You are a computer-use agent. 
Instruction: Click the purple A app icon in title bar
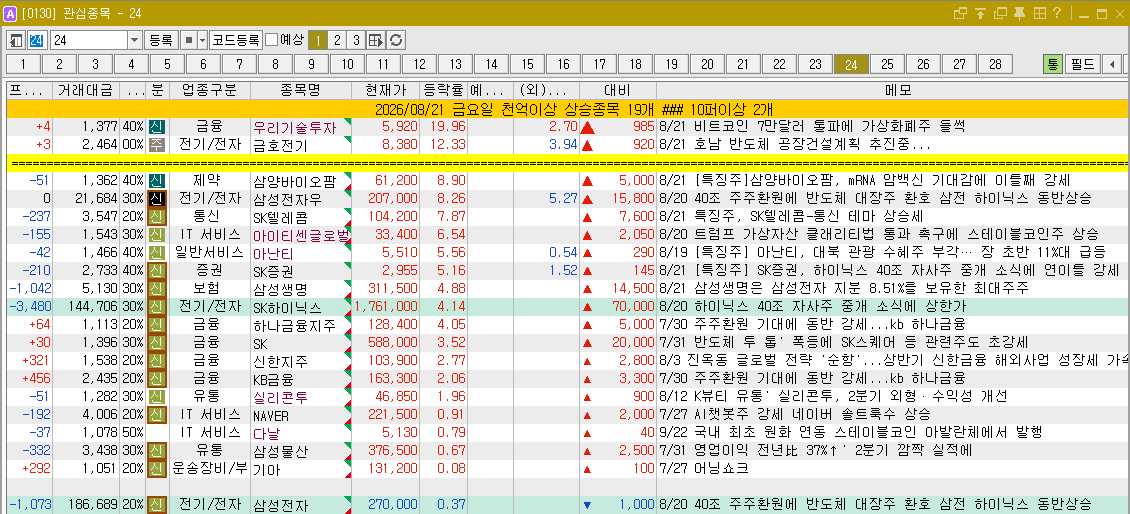pyautogui.click(x=10, y=13)
